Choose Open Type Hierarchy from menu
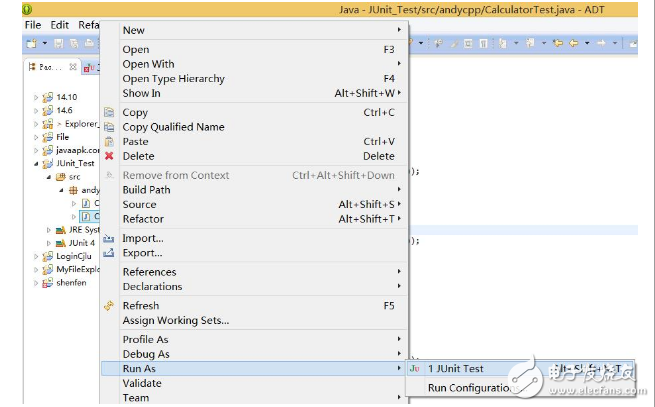Viewport: 655px width, 407px height. tap(173, 78)
